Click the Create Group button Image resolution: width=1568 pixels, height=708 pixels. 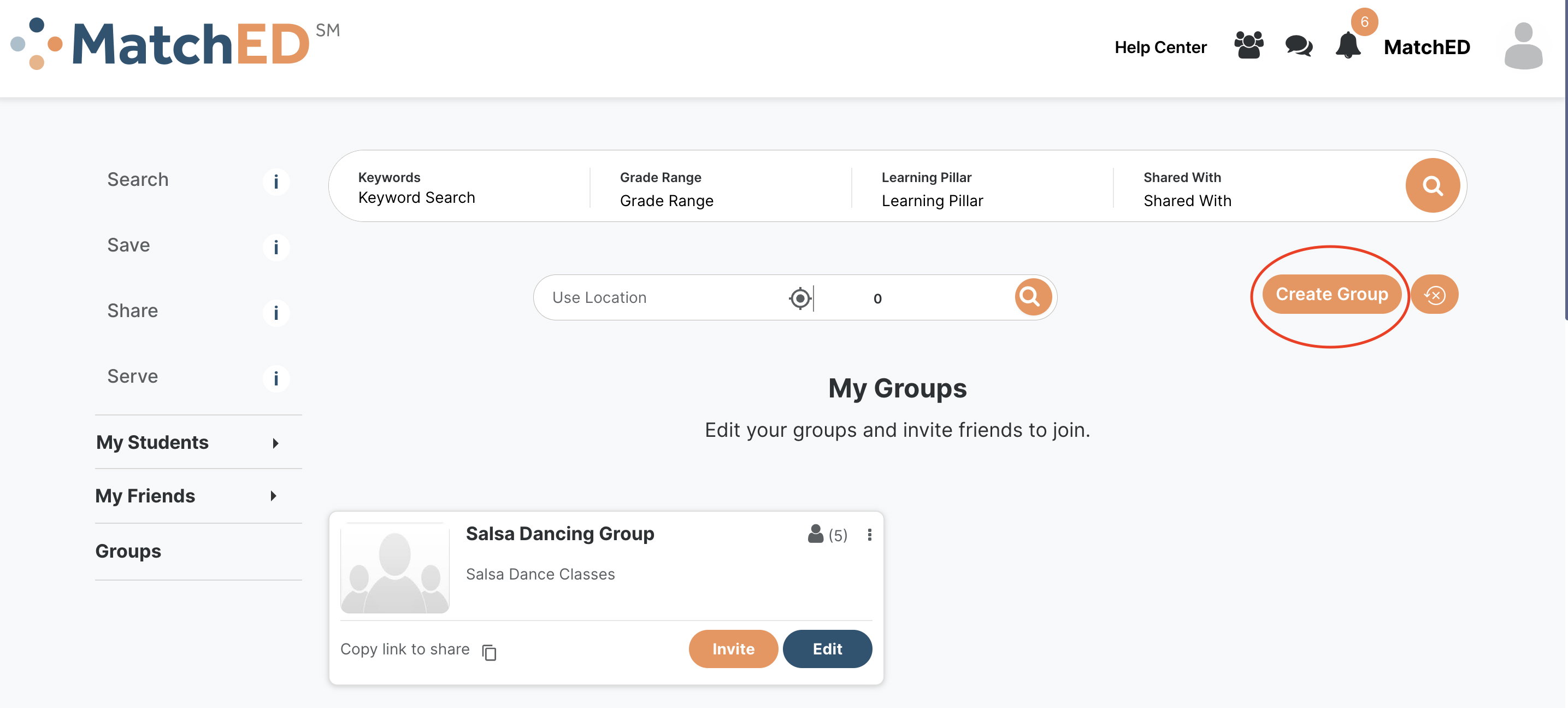click(x=1331, y=294)
